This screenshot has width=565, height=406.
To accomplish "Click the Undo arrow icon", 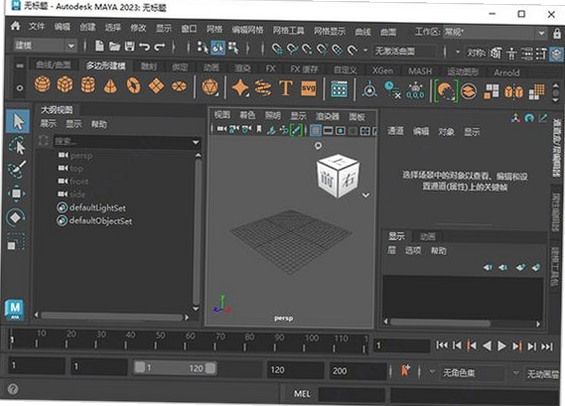I will pos(144,46).
